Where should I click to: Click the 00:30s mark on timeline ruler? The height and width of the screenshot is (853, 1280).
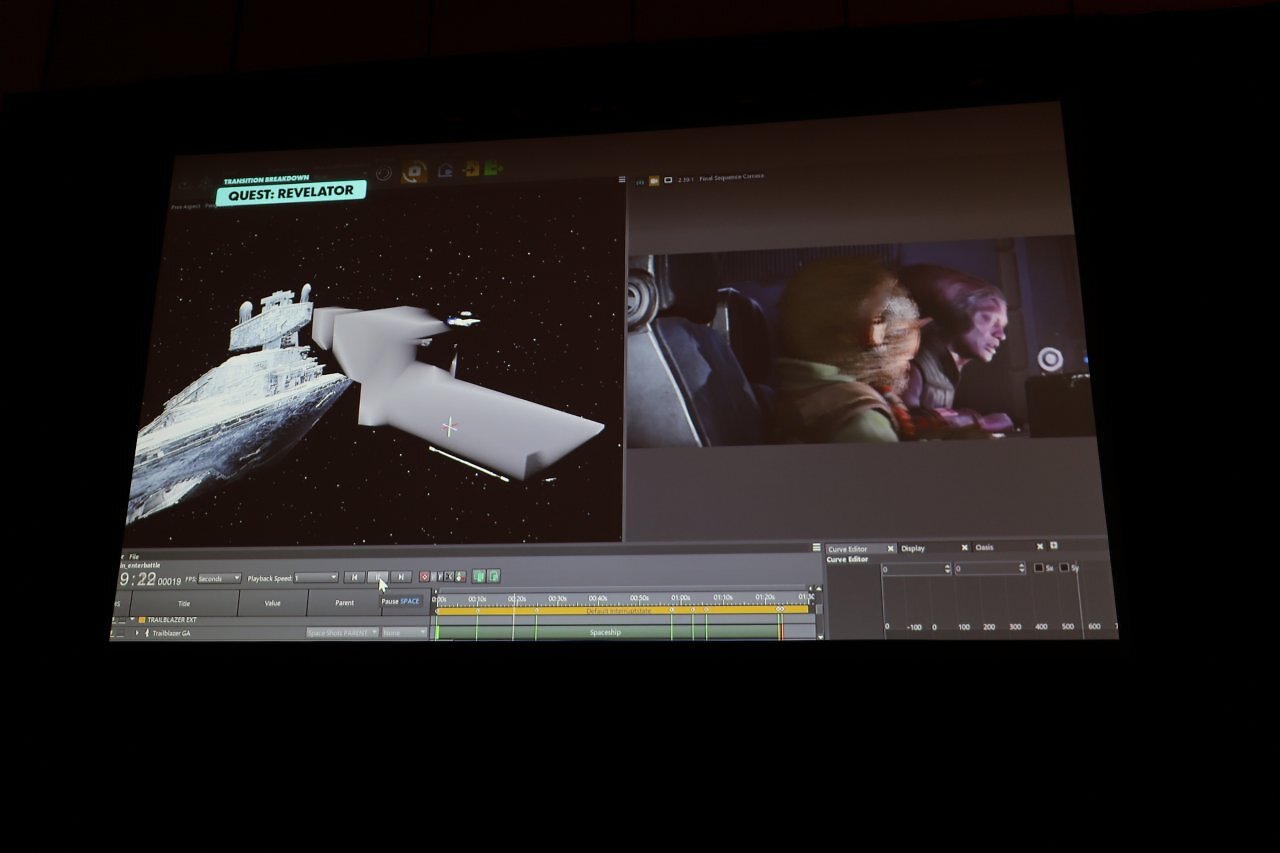(557, 599)
